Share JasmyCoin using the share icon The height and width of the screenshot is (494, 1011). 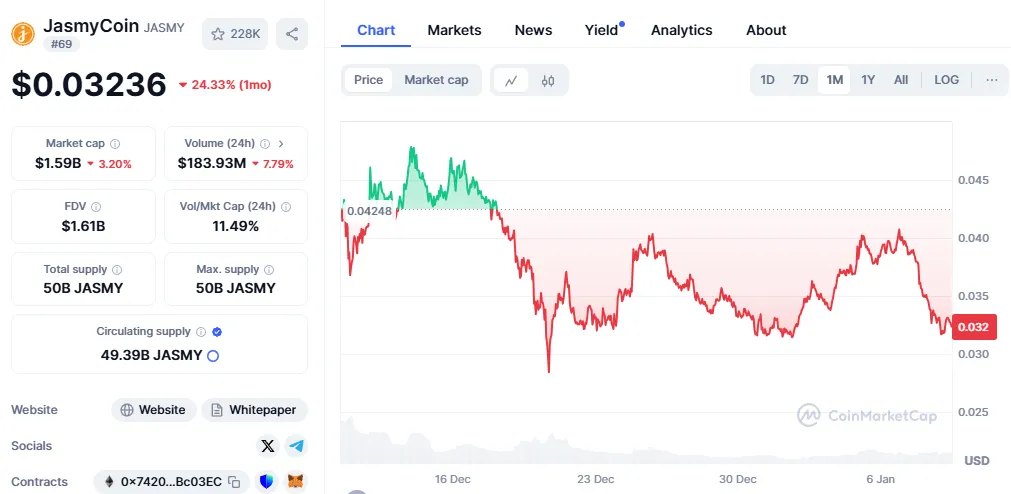tap(292, 34)
